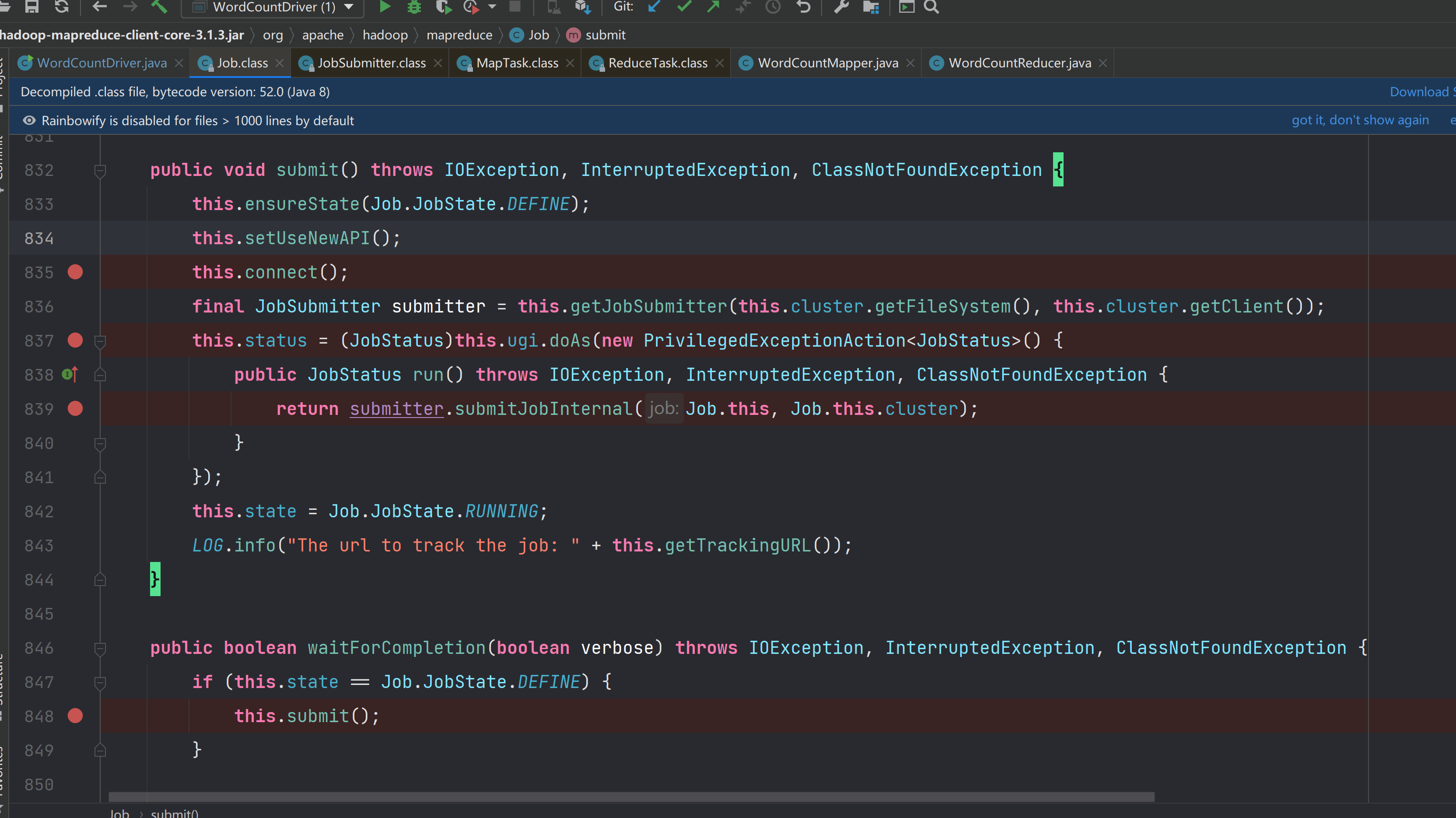Screen dimensions: 1456x818
Task: Open WordCountMapper.java tab
Action: tap(827, 63)
